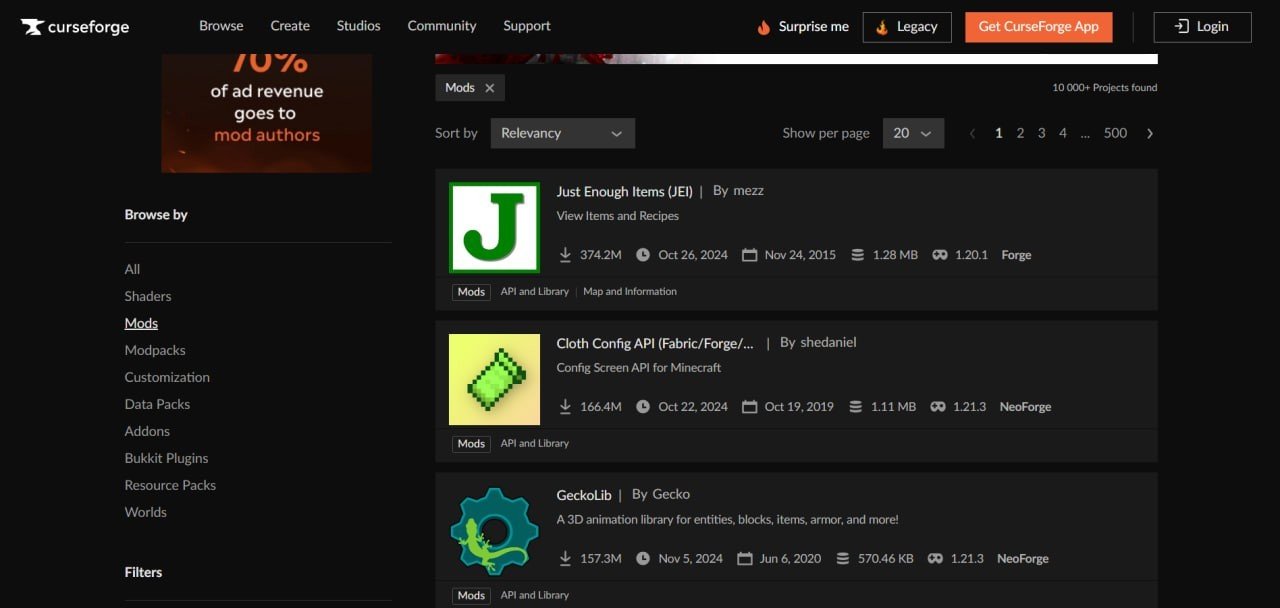1280x608 pixels.
Task: Click file size icon beside 1.28 MB
Action: (857, 255)
